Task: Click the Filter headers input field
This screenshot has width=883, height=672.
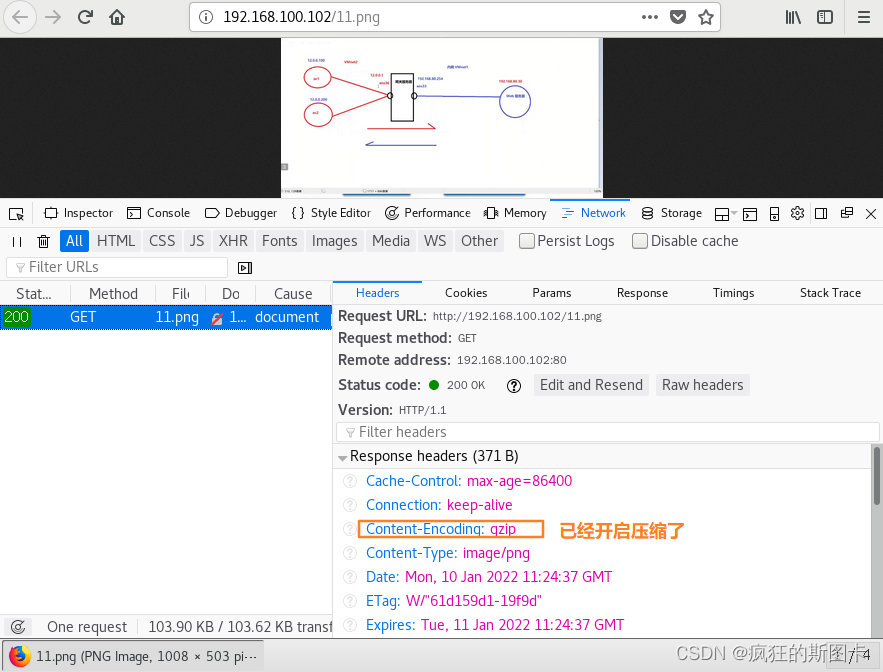Action: [x=607, y=432]
